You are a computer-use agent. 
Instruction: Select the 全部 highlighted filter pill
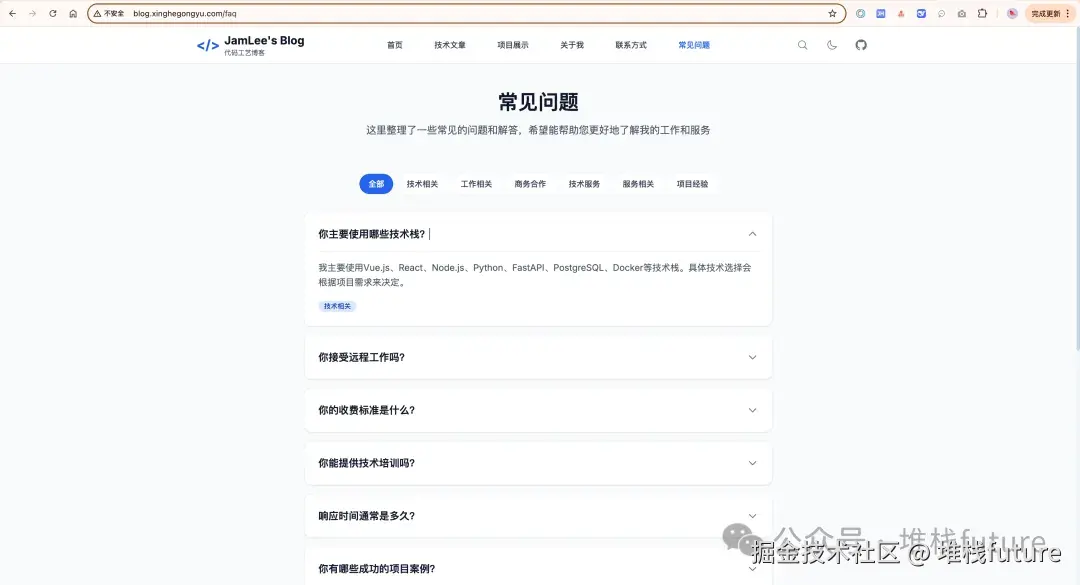coord(376,184)
